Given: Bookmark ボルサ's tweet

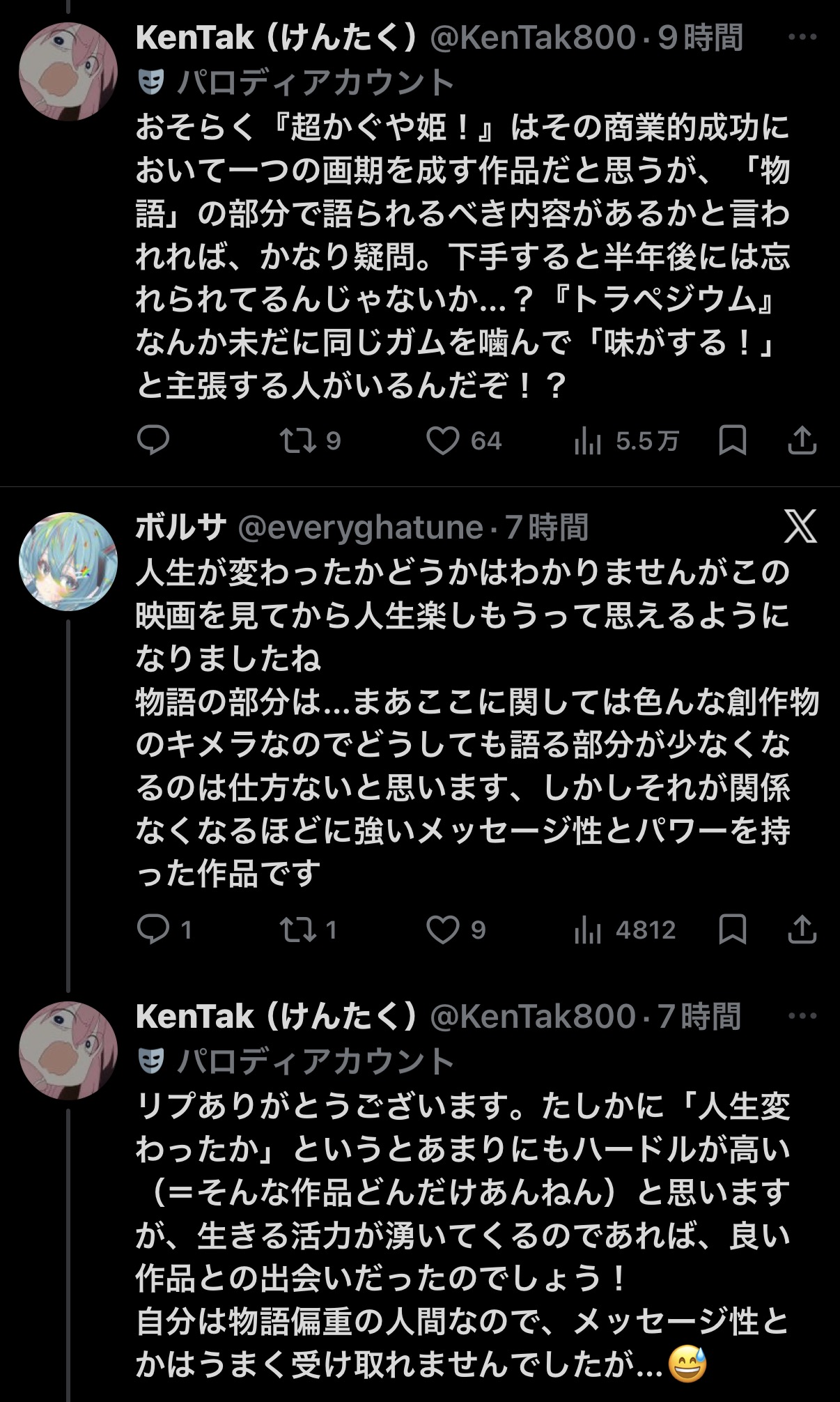Looking at the screenshot, I should point(732,930).
